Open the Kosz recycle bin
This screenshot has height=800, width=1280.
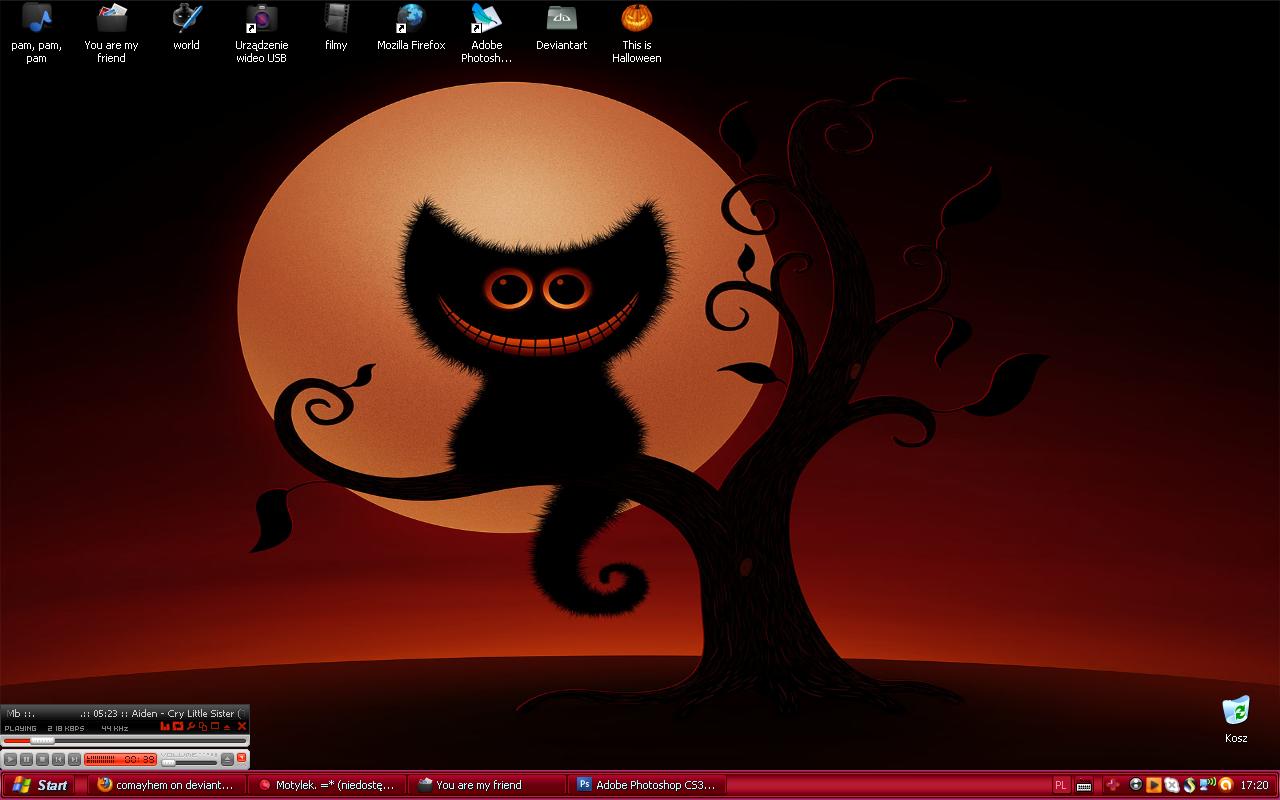click(x=1236, y=719)
